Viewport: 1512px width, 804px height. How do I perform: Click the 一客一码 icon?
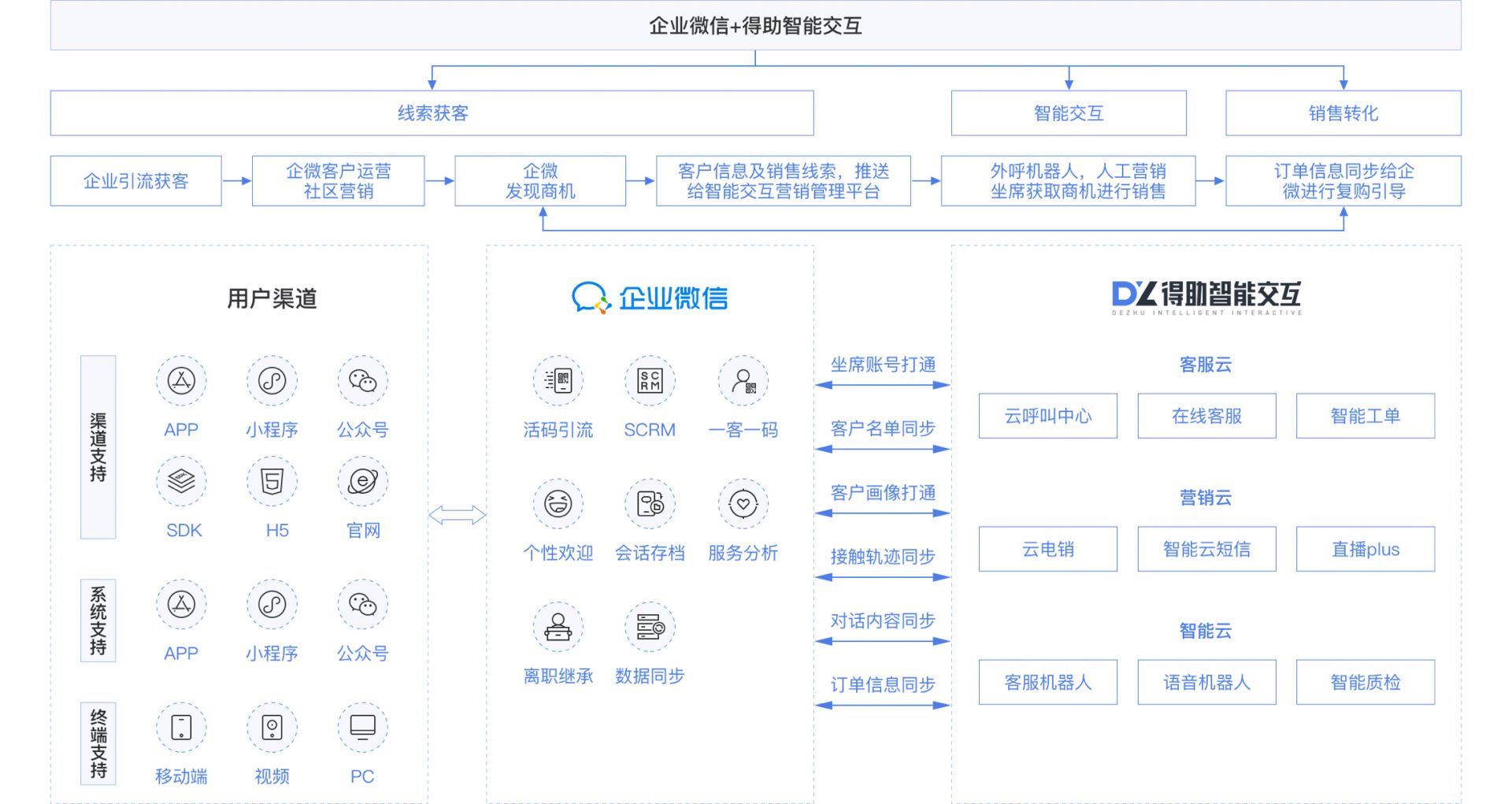743,381
